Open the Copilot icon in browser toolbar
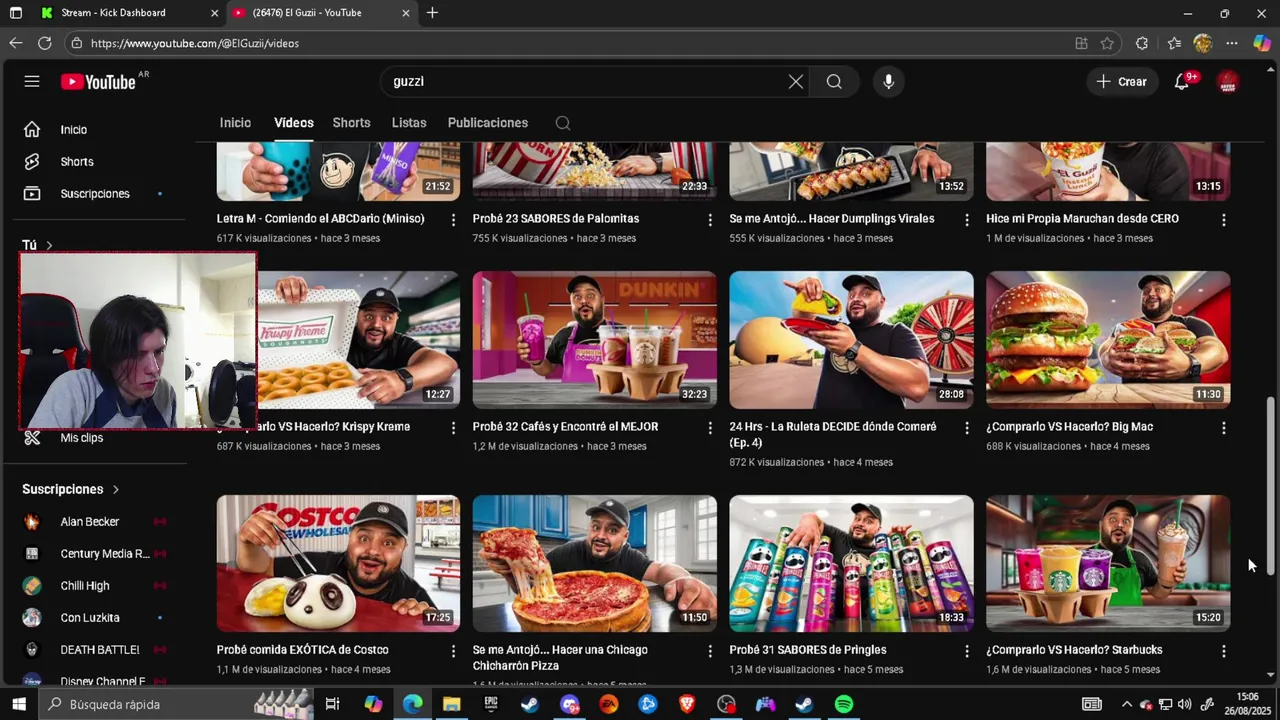This screenshot has width=1280, height=720. (1262, 43)
